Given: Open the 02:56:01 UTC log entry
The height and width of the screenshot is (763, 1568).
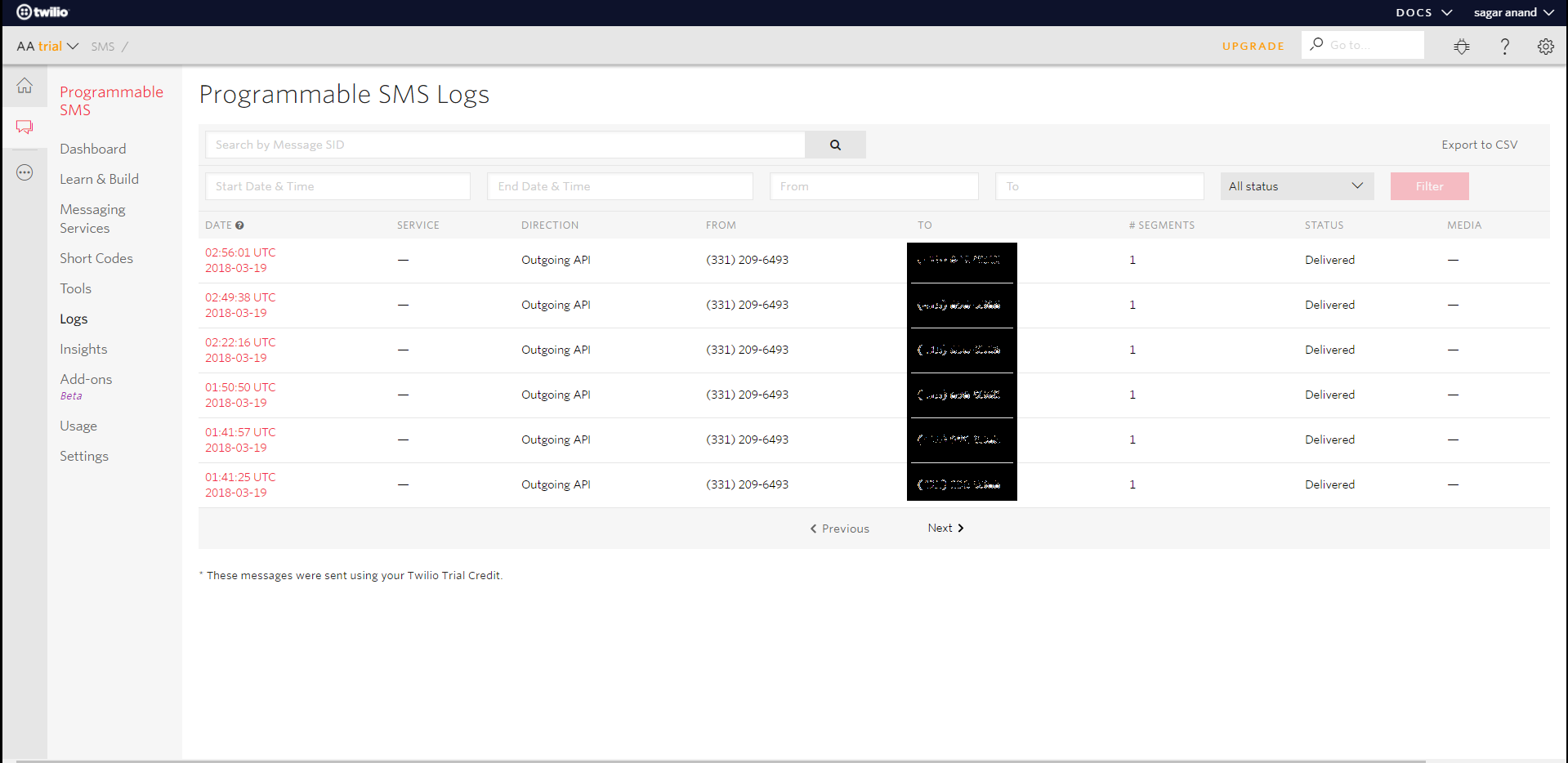Looking at the screenshot, I should click(240, 261).
